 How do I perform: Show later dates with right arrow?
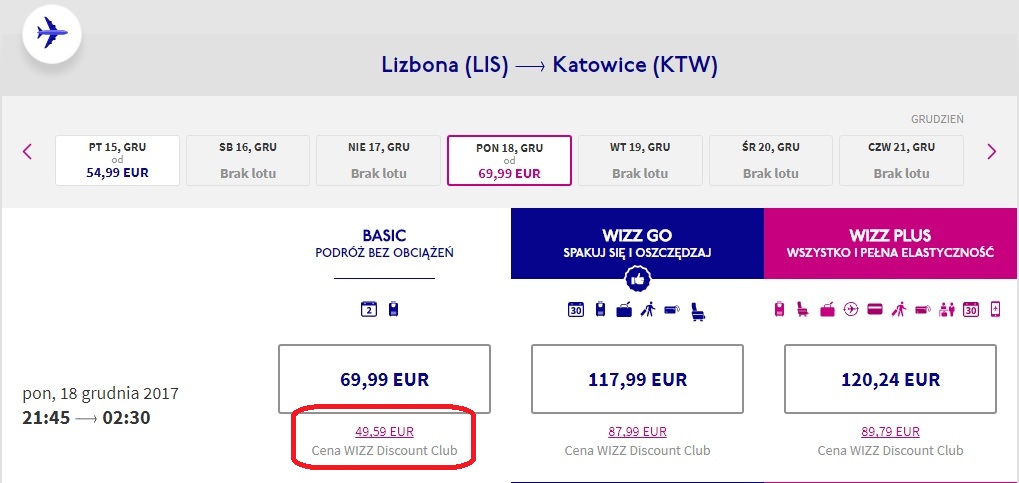point(992,151)
